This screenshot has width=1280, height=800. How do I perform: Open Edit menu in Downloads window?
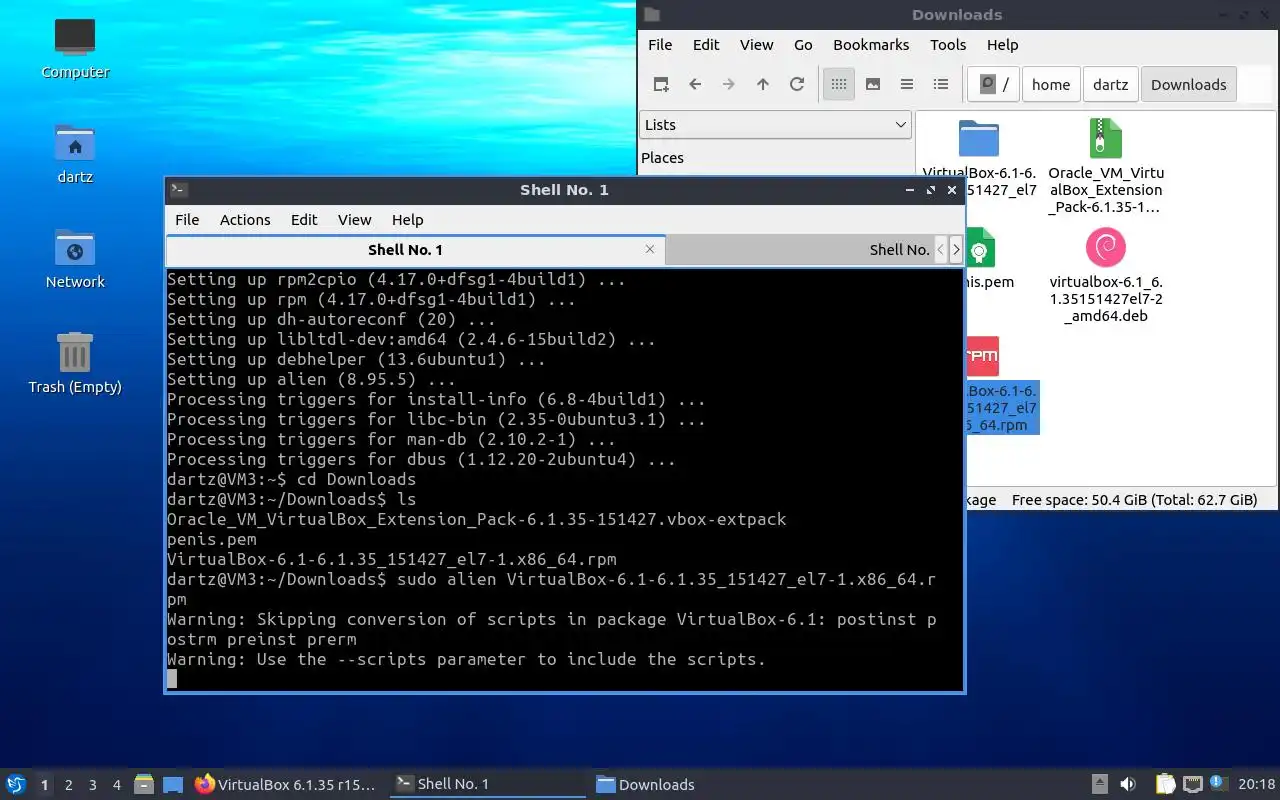coord(706,45)
